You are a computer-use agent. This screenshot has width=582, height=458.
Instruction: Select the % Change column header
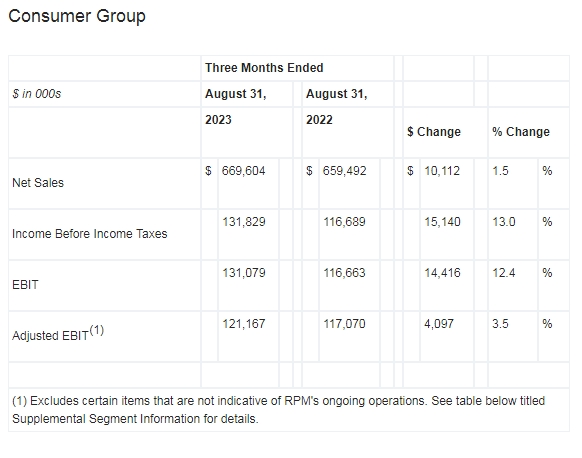click(521, 132)
